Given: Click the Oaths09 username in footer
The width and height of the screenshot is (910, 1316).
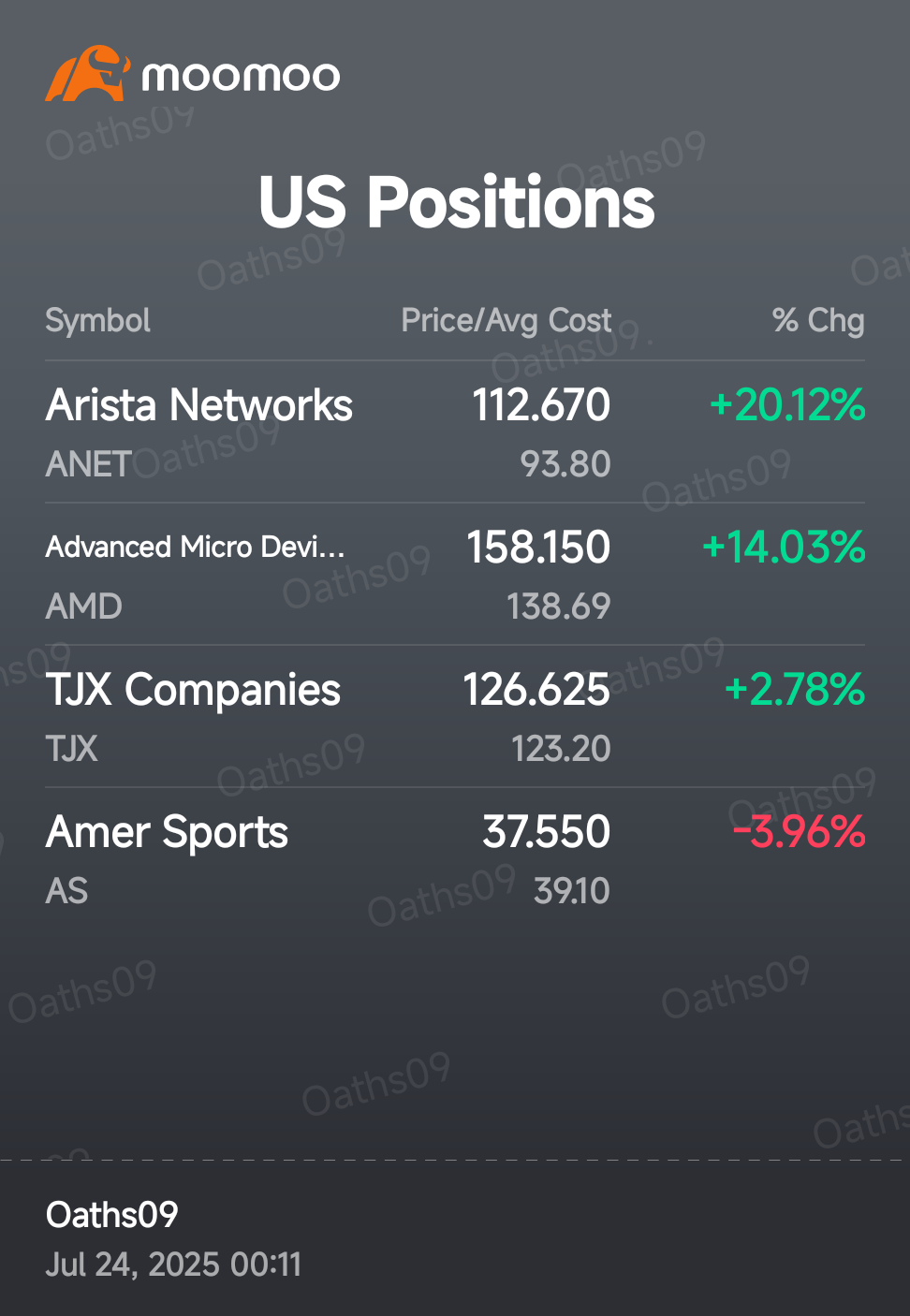Looking at the screenshot, I should [x=111, y=1215].
